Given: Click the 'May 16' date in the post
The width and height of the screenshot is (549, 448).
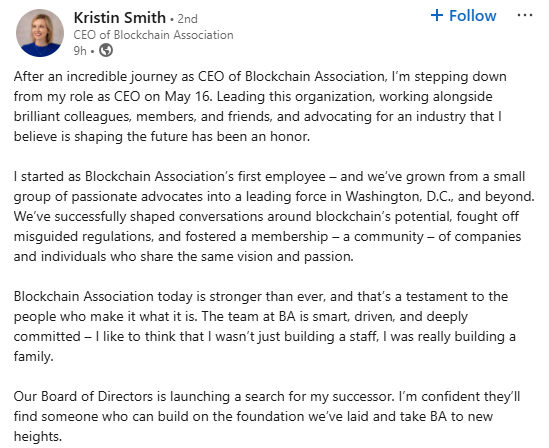Looking at the screenshot, I should coord(187,97).
